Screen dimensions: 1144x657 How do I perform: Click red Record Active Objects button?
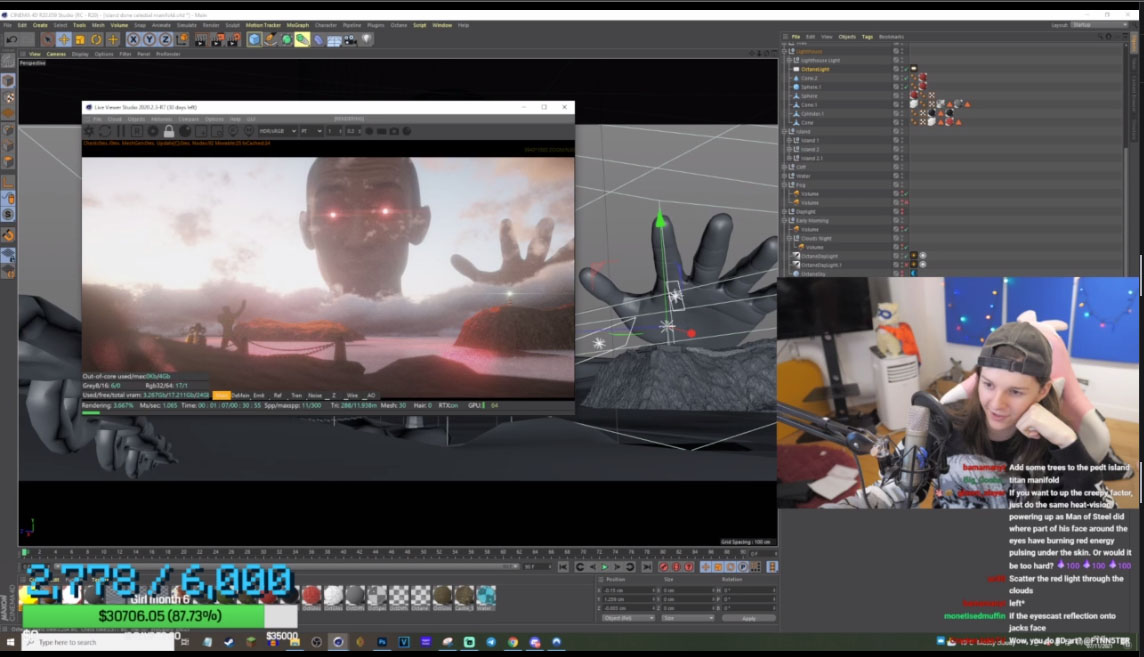point(663,567)
